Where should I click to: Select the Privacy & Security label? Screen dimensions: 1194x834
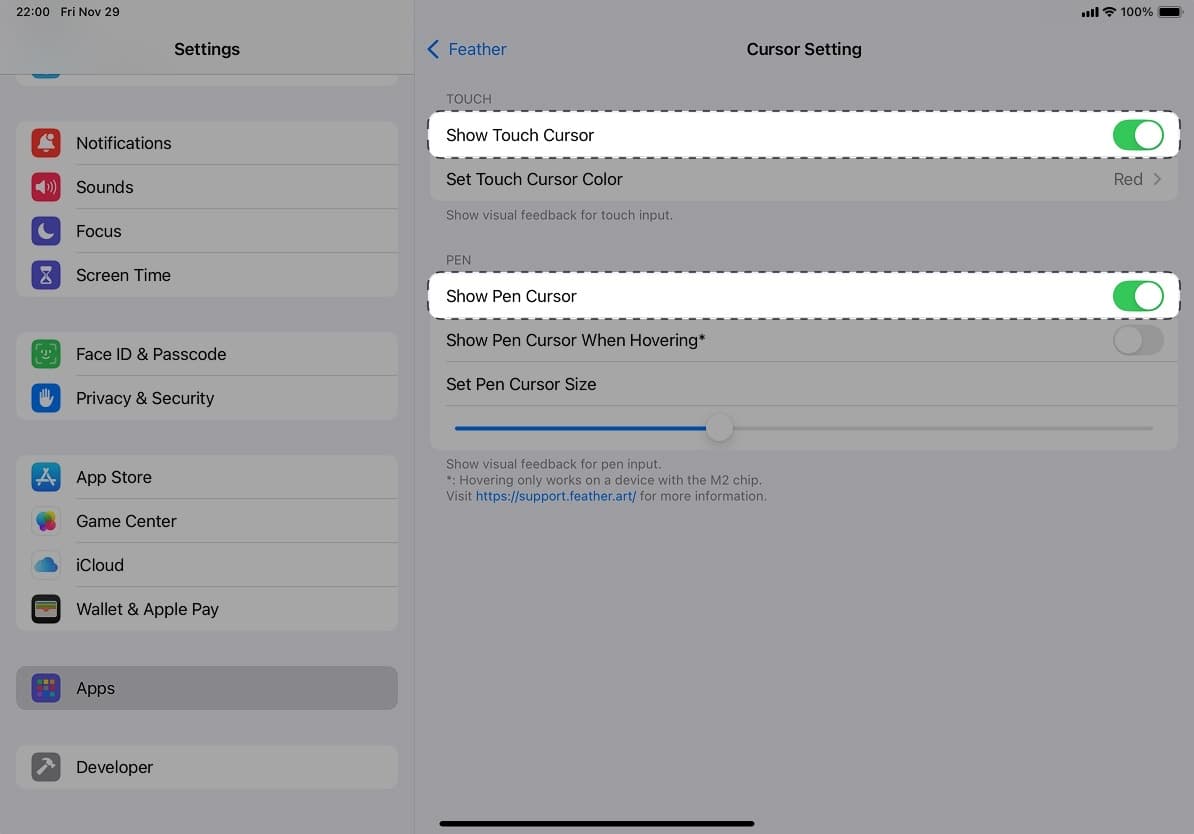point(145,398)
